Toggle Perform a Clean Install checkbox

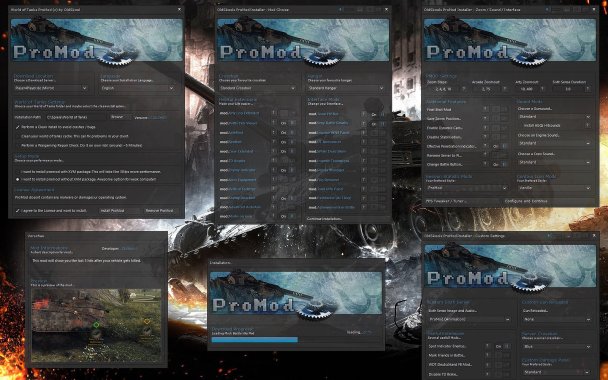click(17, 127)
